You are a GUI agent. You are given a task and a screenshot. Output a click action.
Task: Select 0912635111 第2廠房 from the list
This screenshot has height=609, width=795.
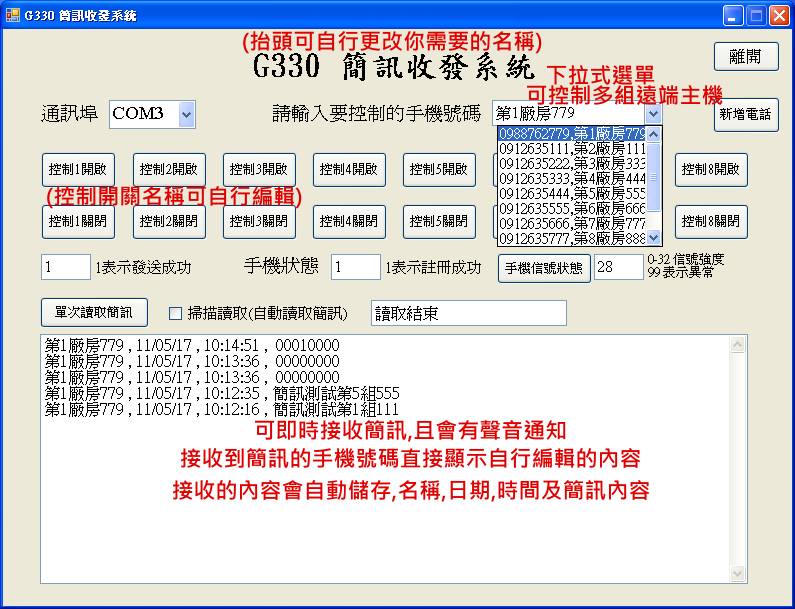coord(572,148)
